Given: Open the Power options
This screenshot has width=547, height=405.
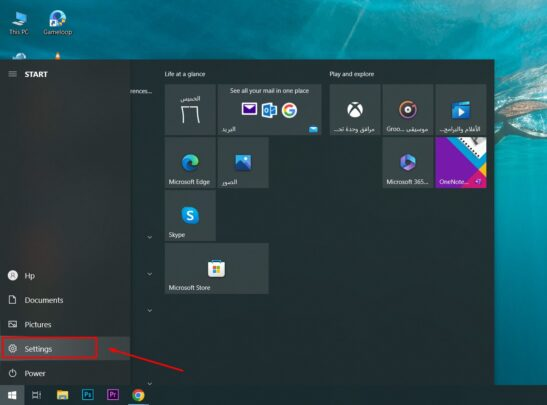Looking at the screenshot, I should (65, 373).
